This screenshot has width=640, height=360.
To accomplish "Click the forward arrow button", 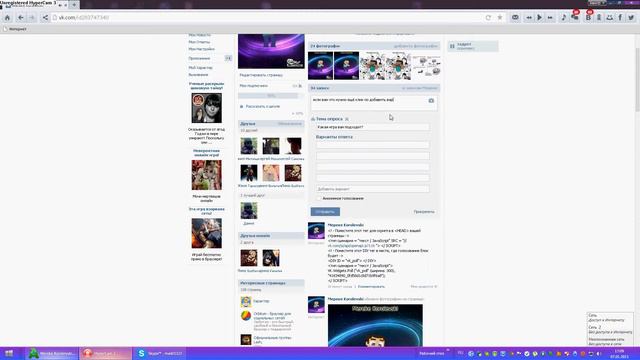I will click(x=32, y=18).
